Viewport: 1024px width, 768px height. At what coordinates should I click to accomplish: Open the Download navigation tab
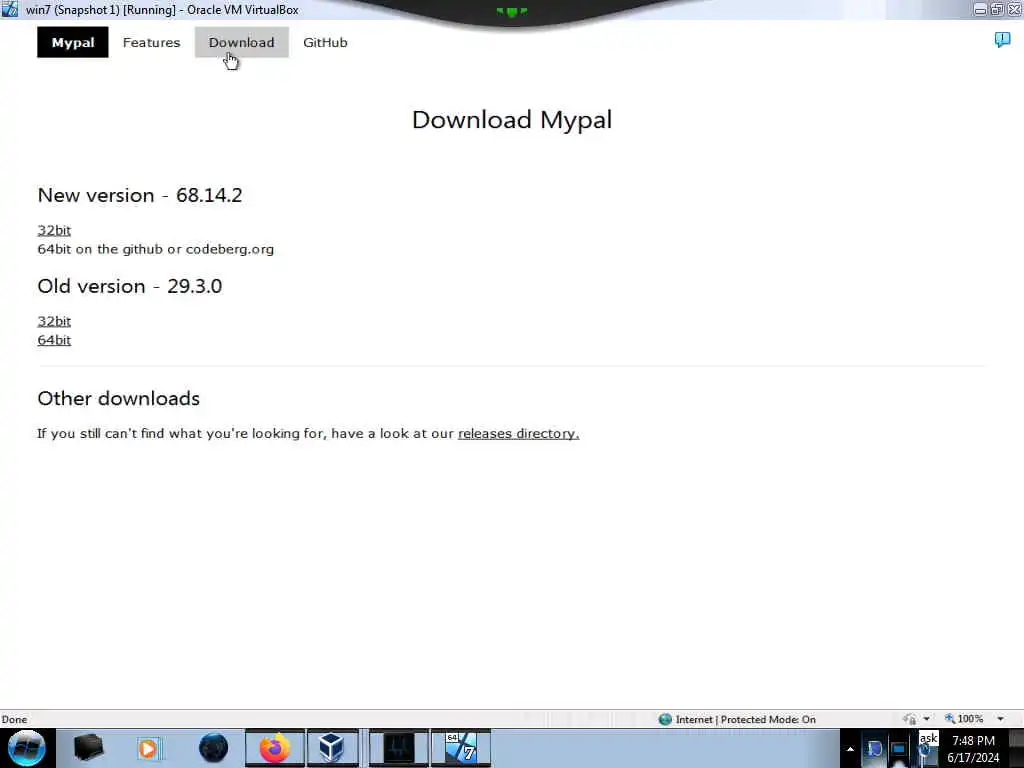tap(241, 42)
